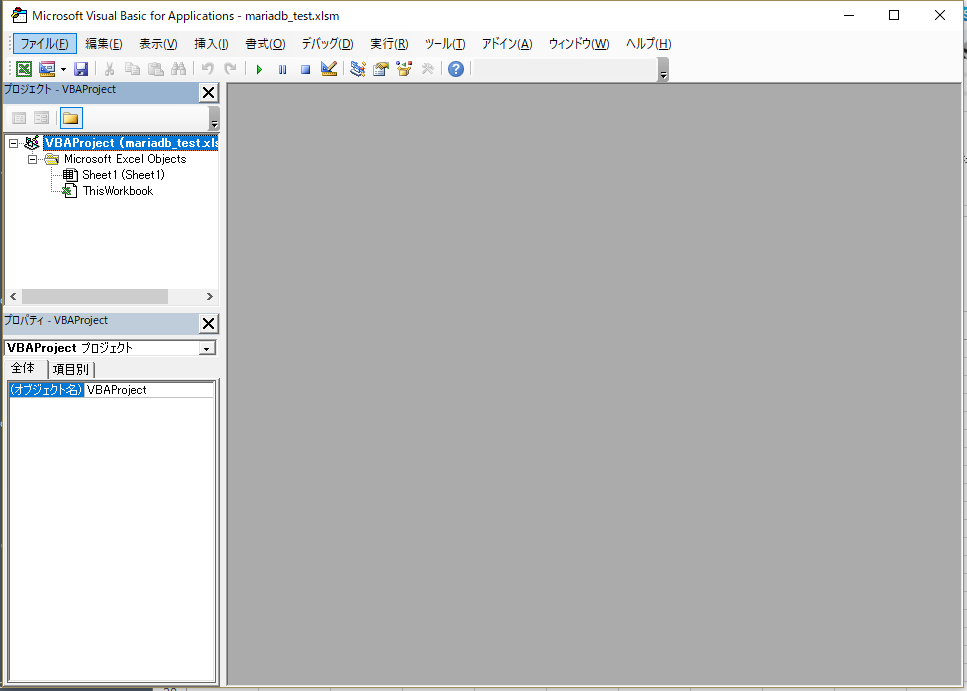Screen dimensions: 967x691
Task: Open the ツール menu
Action: tap(445, 44)
